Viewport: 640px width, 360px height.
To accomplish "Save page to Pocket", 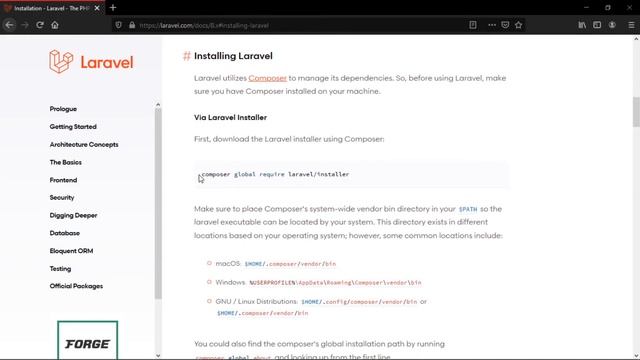I will (505, 25).
